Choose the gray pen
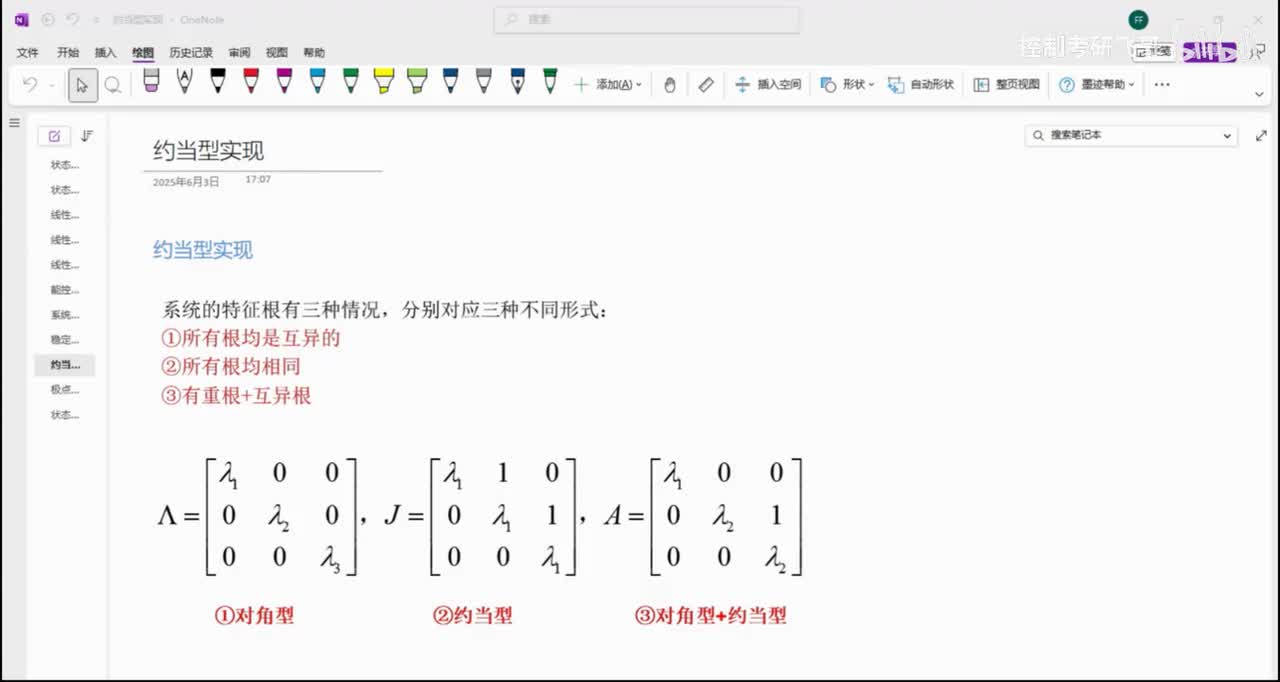Image resolution: width=1280 pixels, height=682 pixels. pyautogui.click(x=484, y=81)
